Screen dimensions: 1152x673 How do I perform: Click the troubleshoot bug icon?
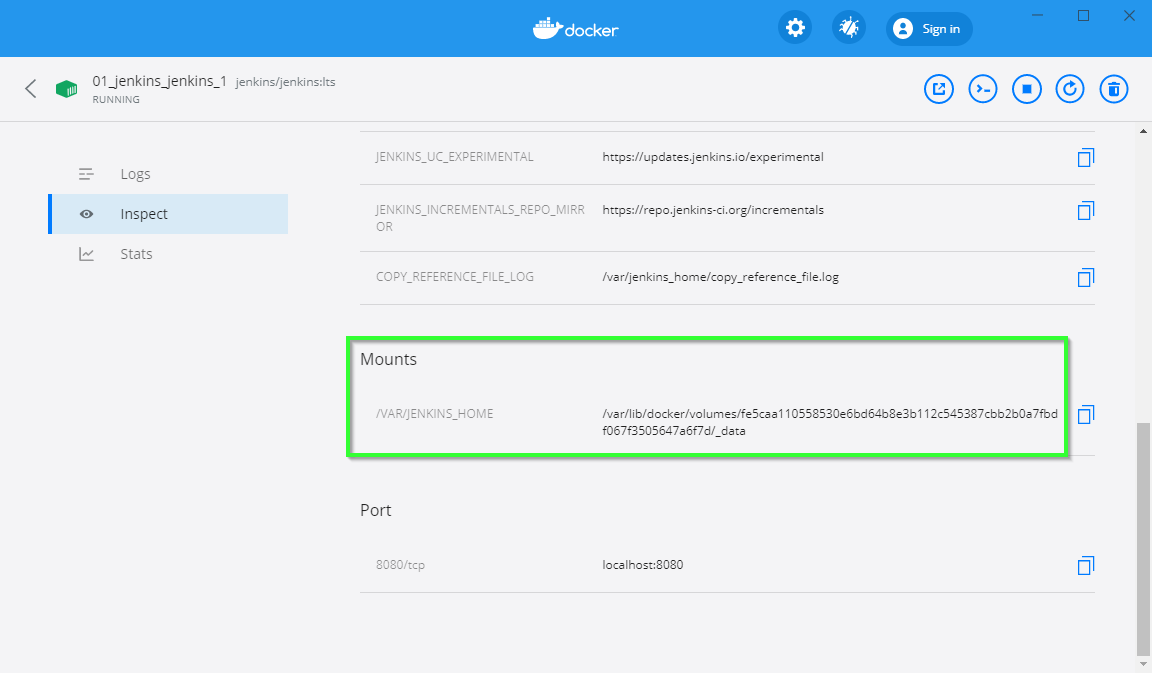pos(849,28)
